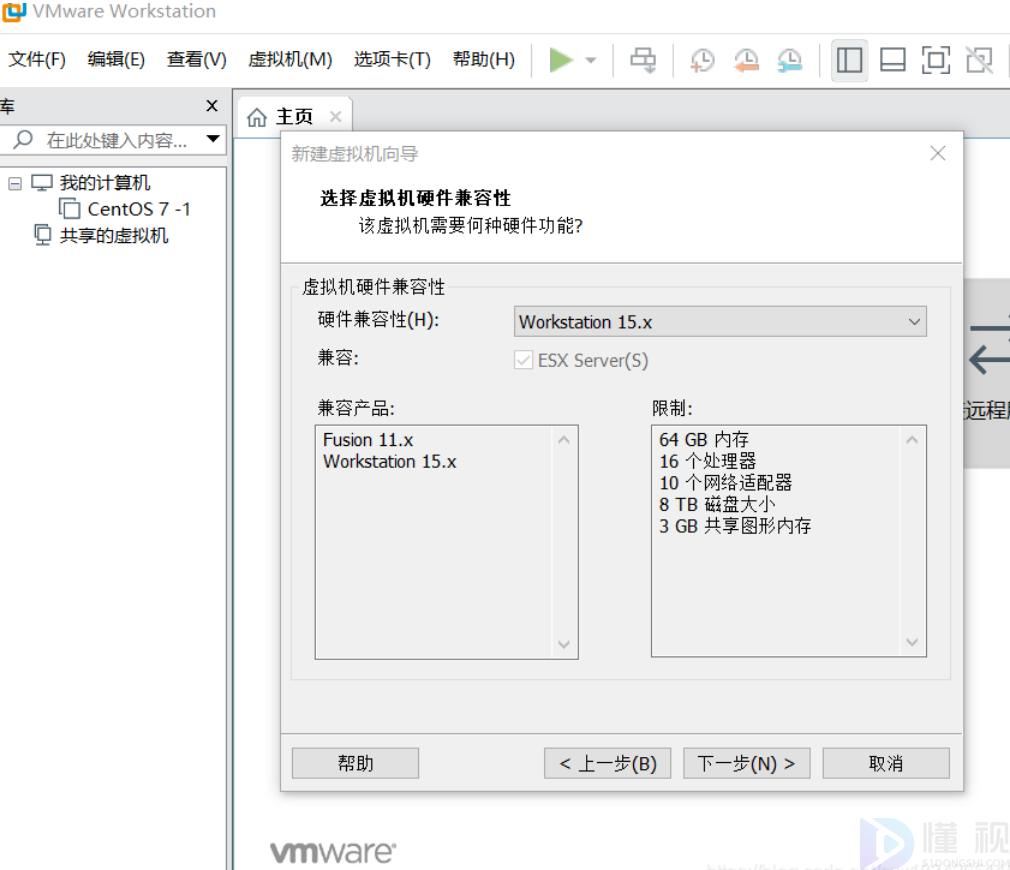This screenshot has width=1010, height=870.
Task: Click the send Ctrl+Alt+Del toolbar icon
Action: pos(643,60)
